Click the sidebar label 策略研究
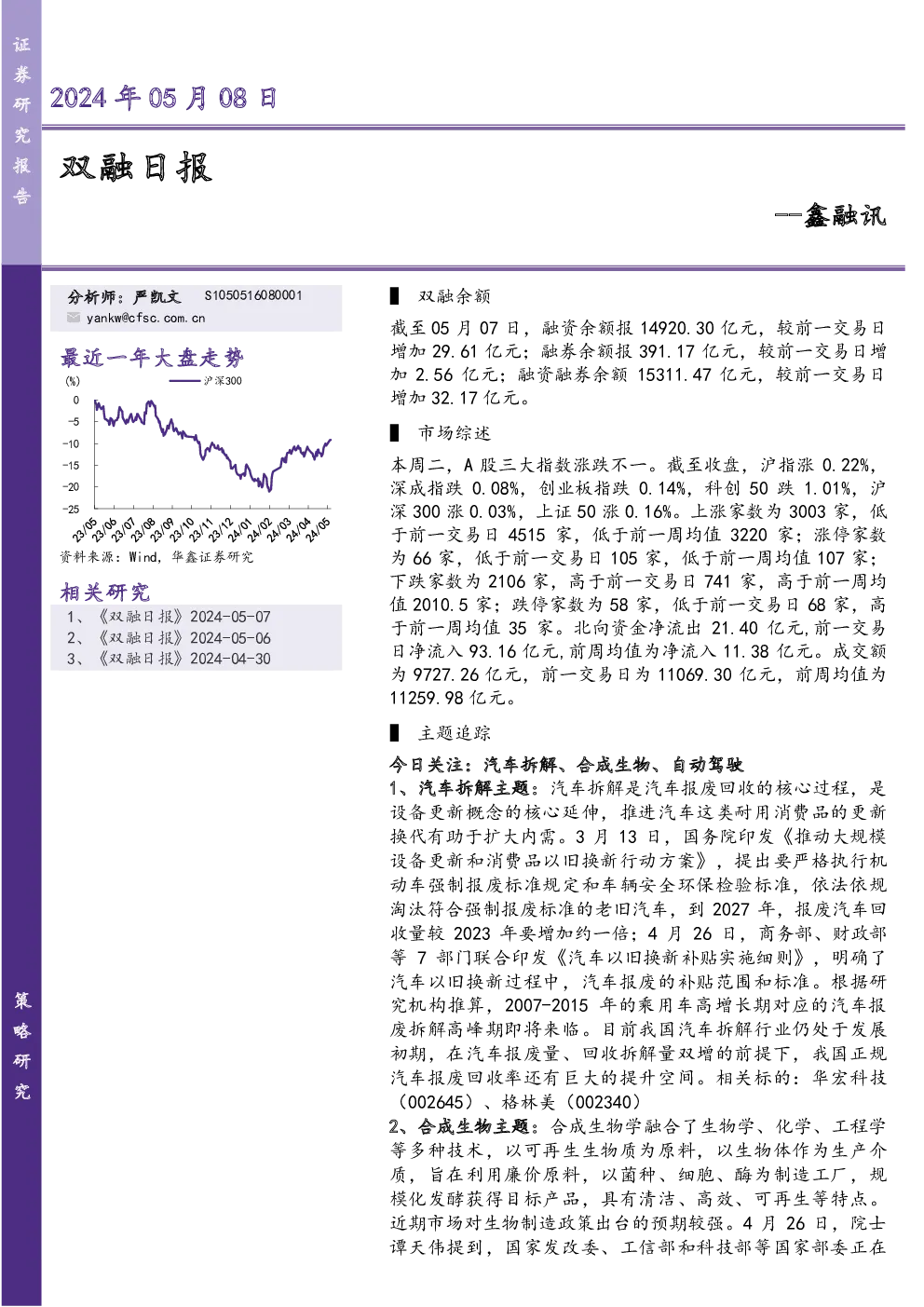The width and height of the screenshot is (924, 1307). tap(21, 1045)
